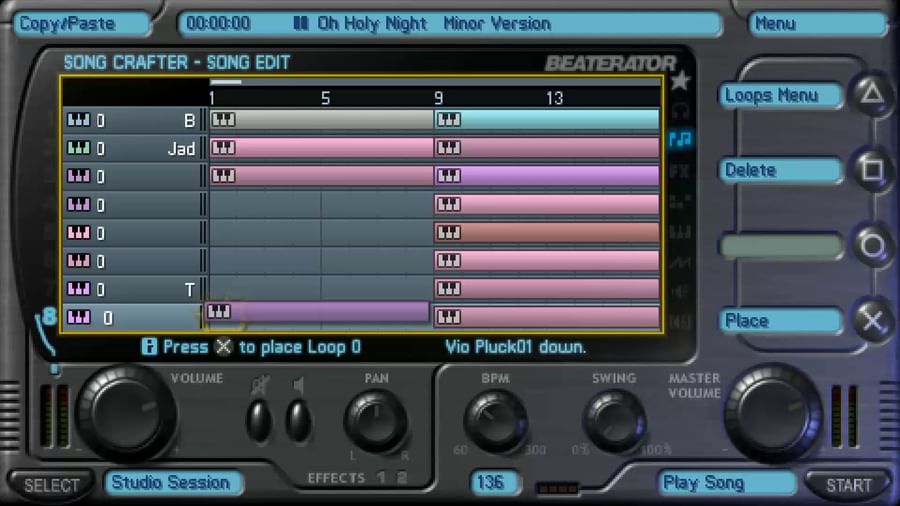Select the fourth track header row

134,204
